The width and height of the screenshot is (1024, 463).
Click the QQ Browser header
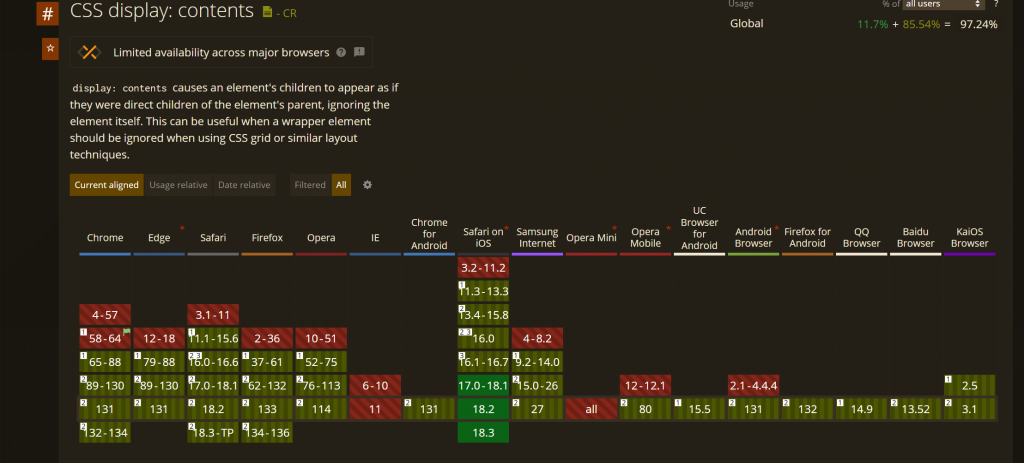point(861,237)
